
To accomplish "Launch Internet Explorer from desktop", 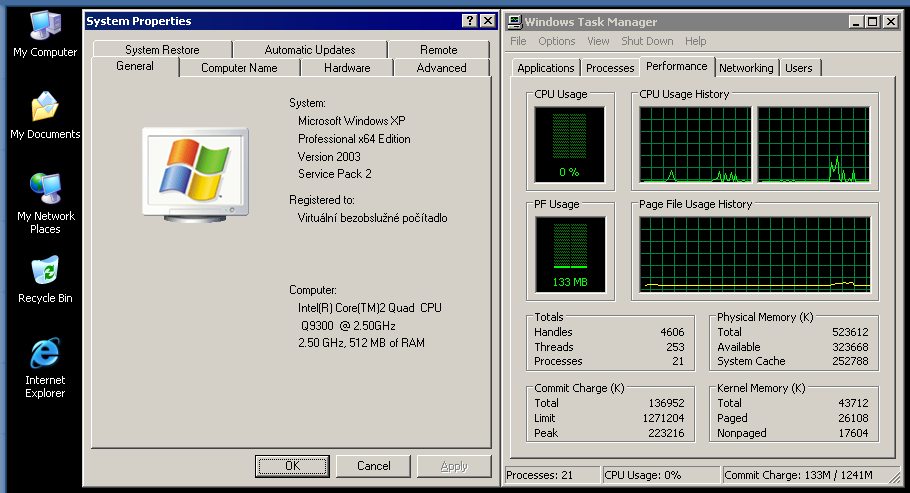I will (45, 354).
